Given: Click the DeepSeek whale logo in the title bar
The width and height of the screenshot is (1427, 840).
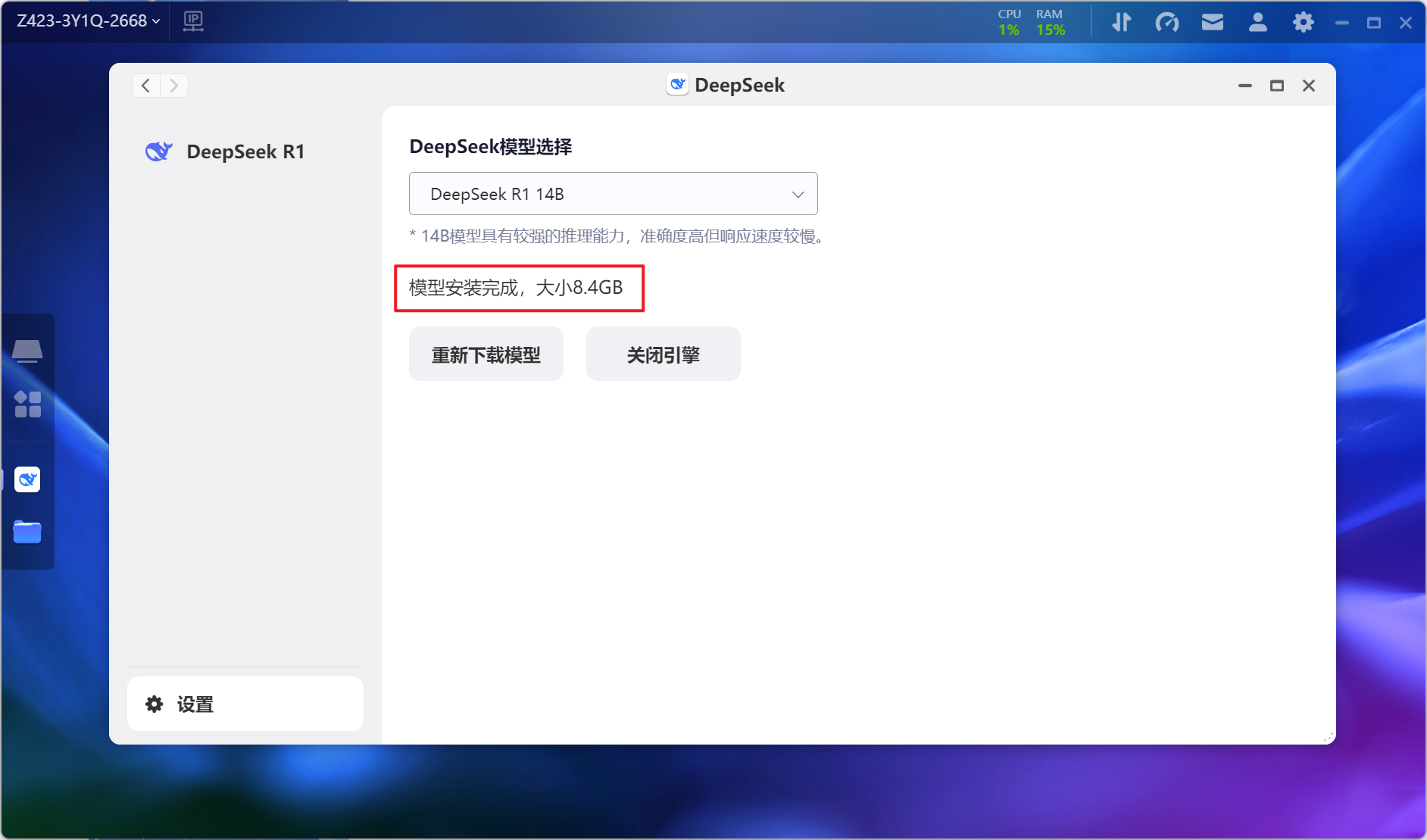Looking at the screenshot, I should (x=677, y=84).
